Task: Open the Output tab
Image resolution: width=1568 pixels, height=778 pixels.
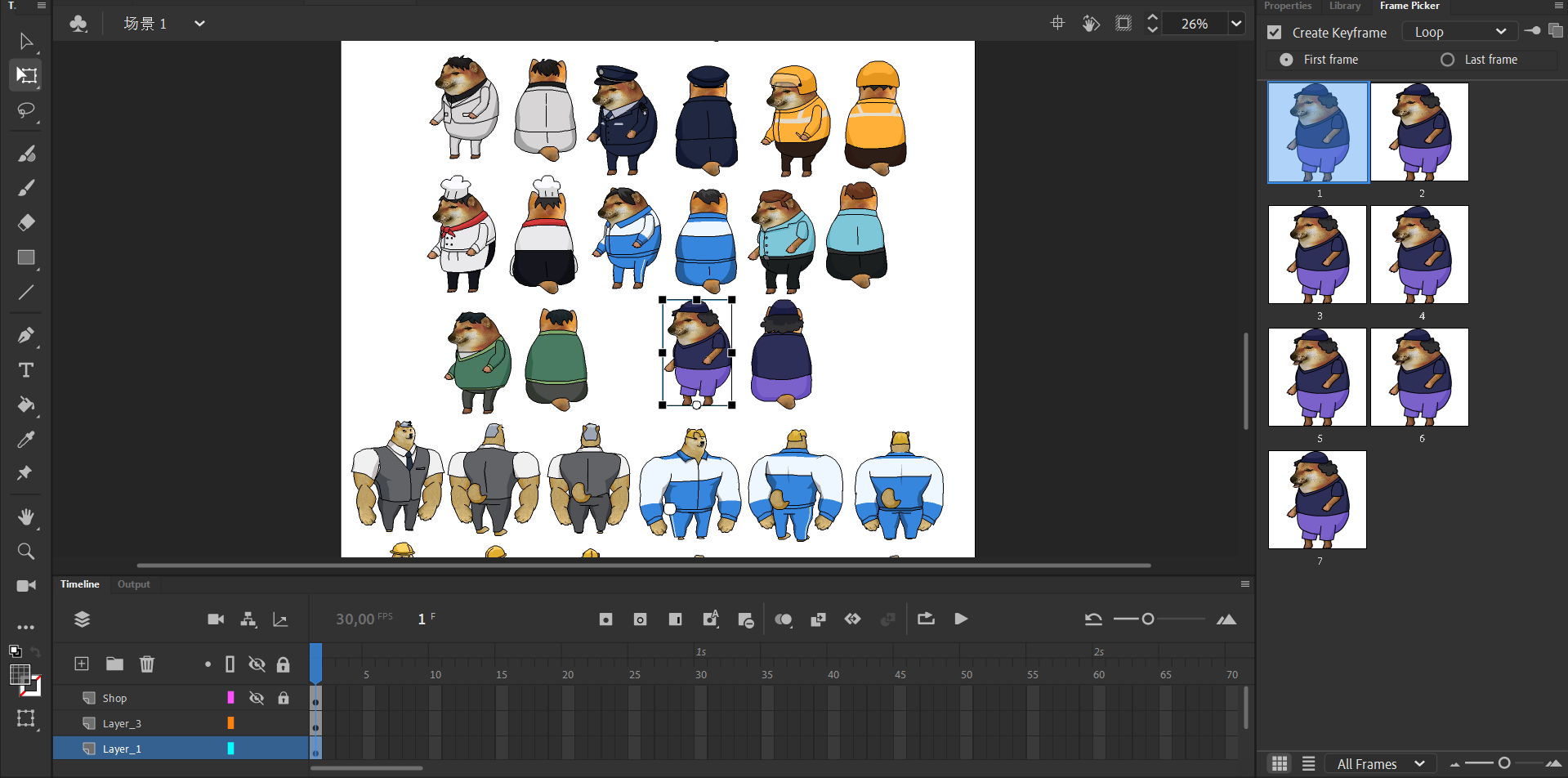Action: [134, 584]
